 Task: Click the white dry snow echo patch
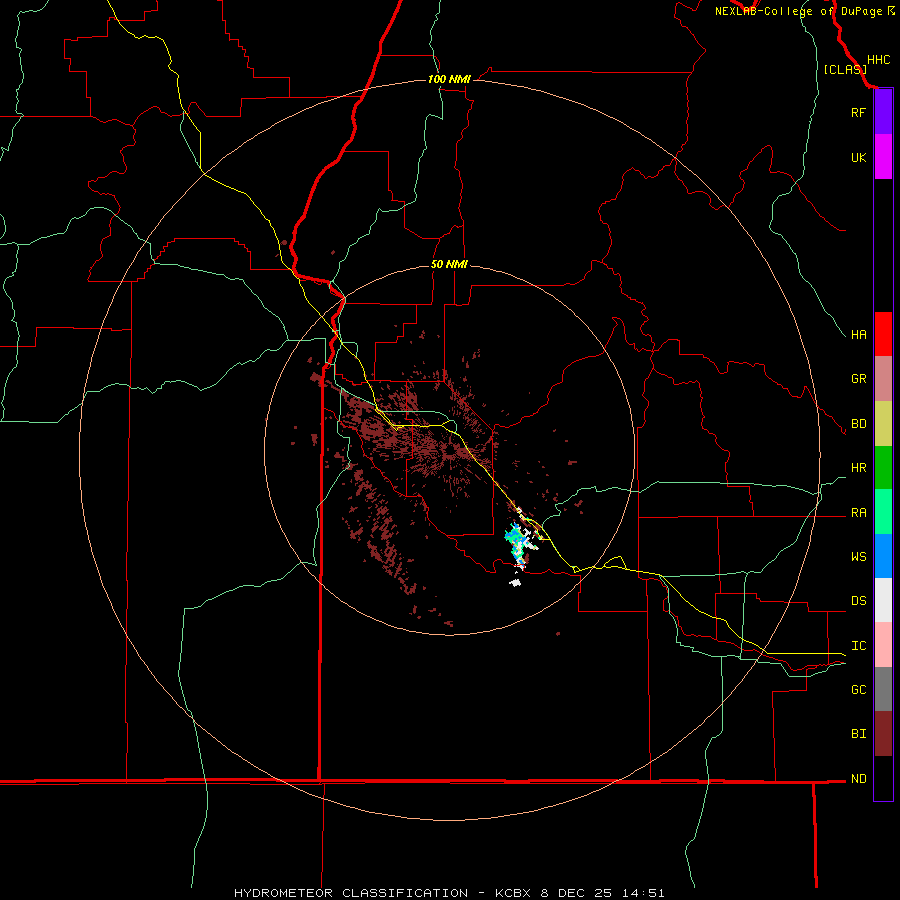tap(515, 583)
